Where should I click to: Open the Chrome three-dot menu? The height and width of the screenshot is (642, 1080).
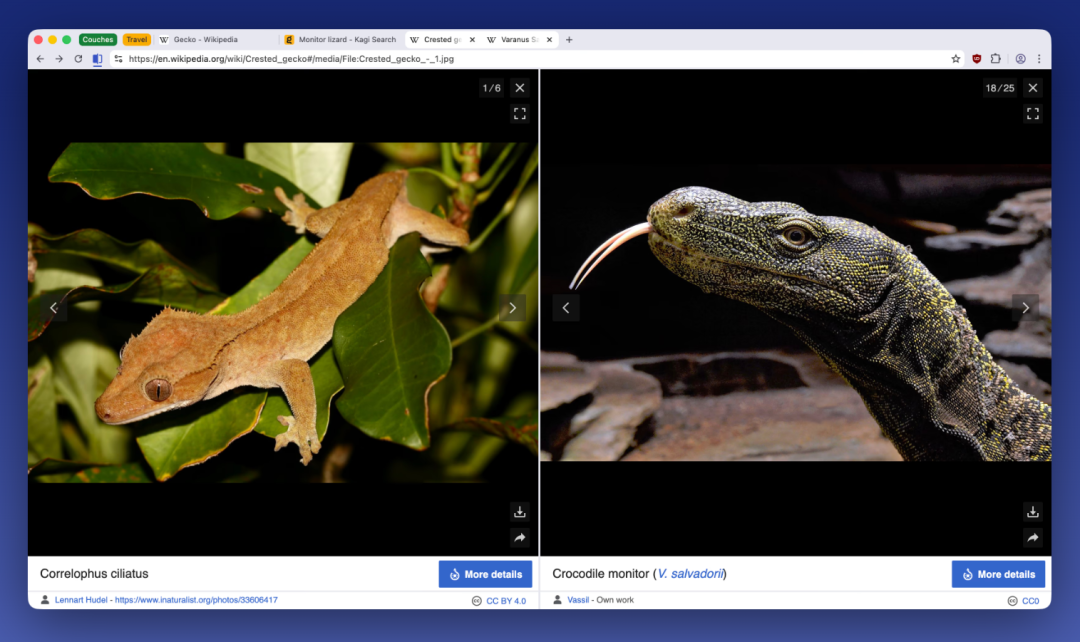(1039, 59)
